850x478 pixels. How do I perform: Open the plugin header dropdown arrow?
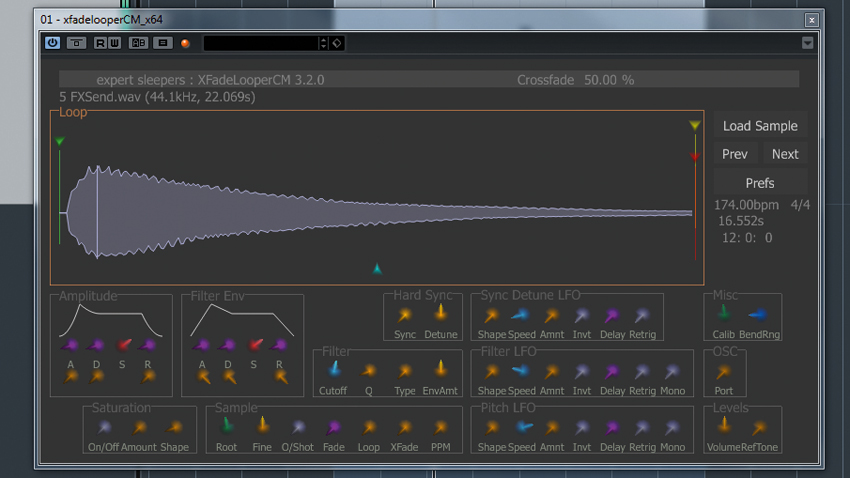click(x=807, y=43)
